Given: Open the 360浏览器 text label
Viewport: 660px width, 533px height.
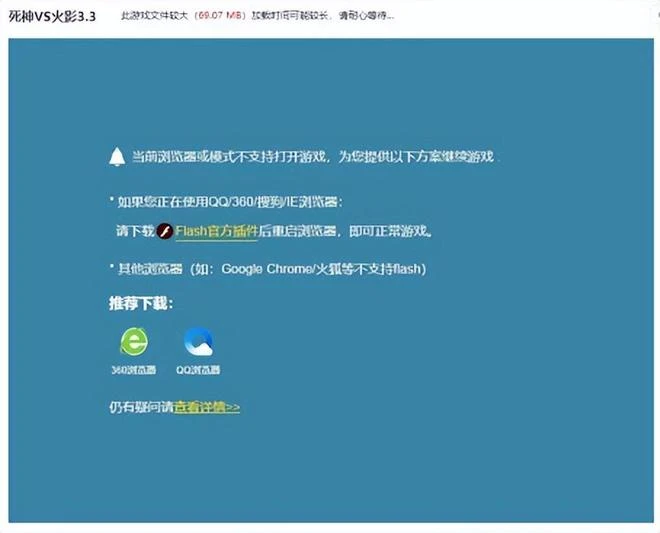Looking at the screenshot, I should point(133,370).
